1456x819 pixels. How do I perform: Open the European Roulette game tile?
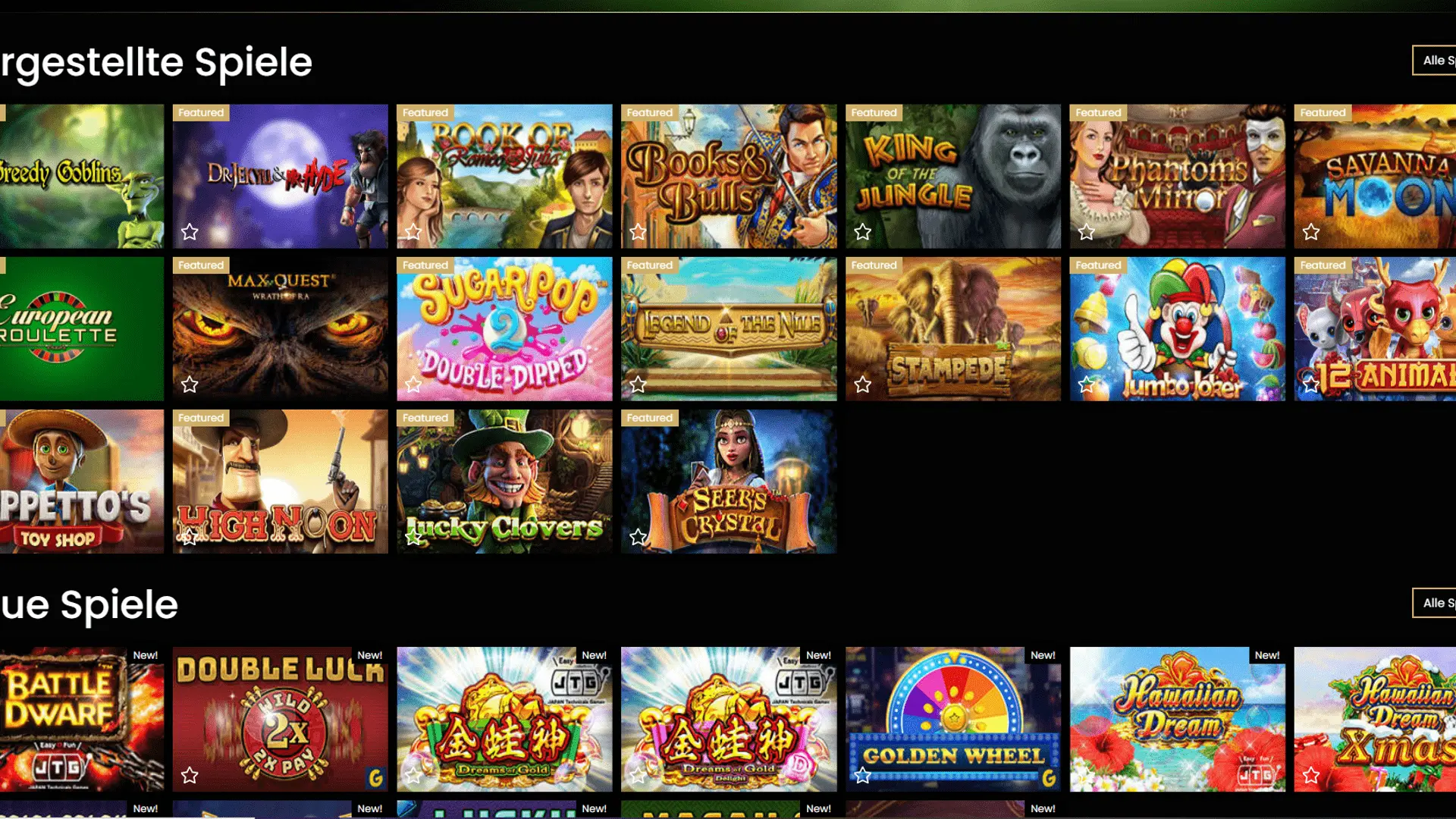click(x=82, y=329)
